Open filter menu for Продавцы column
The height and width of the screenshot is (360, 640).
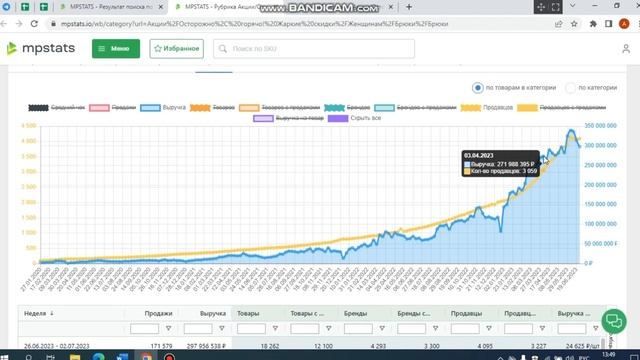pos(489,328)
